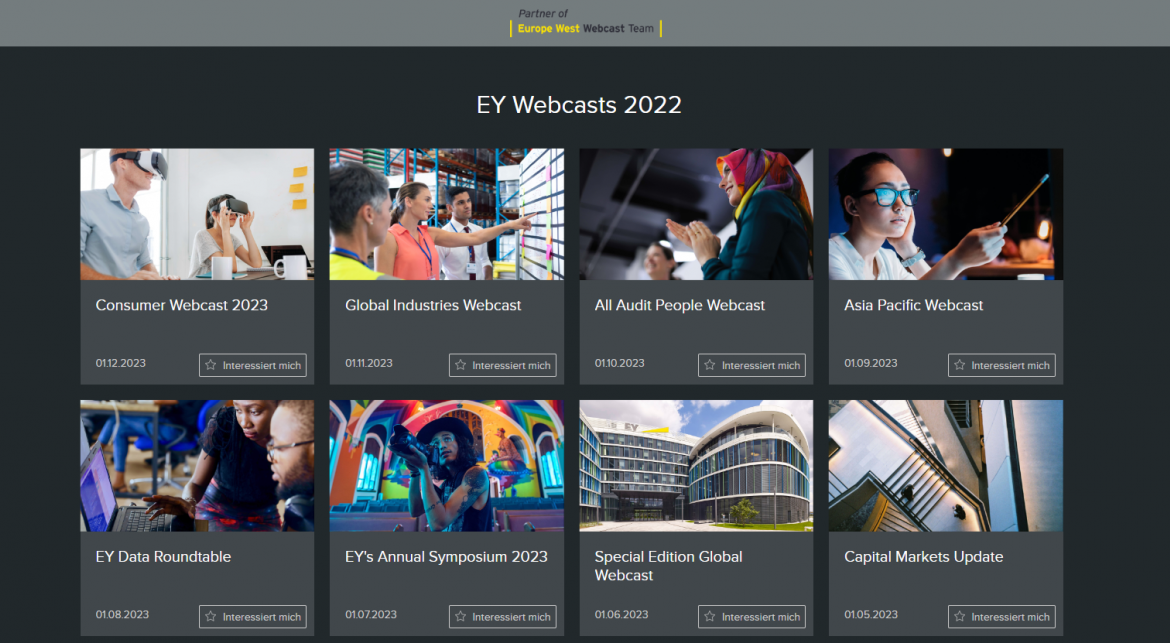This screenshot has height=643, width=1170.
Task: Tap the star icon for Asia Pacific Webcast
Action: pyautogui.click(x=960, y=365)
